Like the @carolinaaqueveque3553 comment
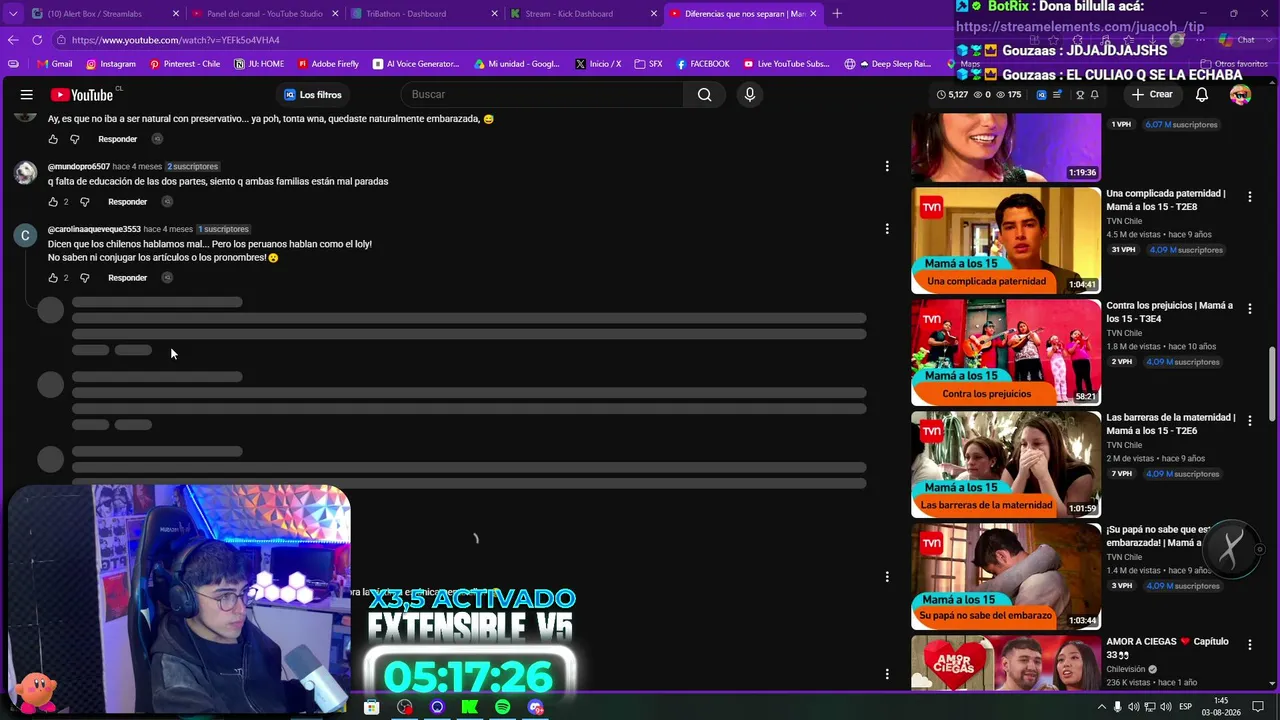 pyautogui.click(x=53, y=278)
